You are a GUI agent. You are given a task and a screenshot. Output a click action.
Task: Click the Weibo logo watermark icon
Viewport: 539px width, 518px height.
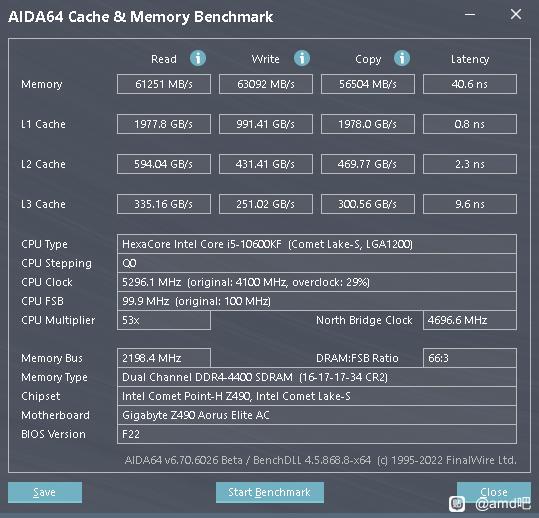(x=457, y=504)
